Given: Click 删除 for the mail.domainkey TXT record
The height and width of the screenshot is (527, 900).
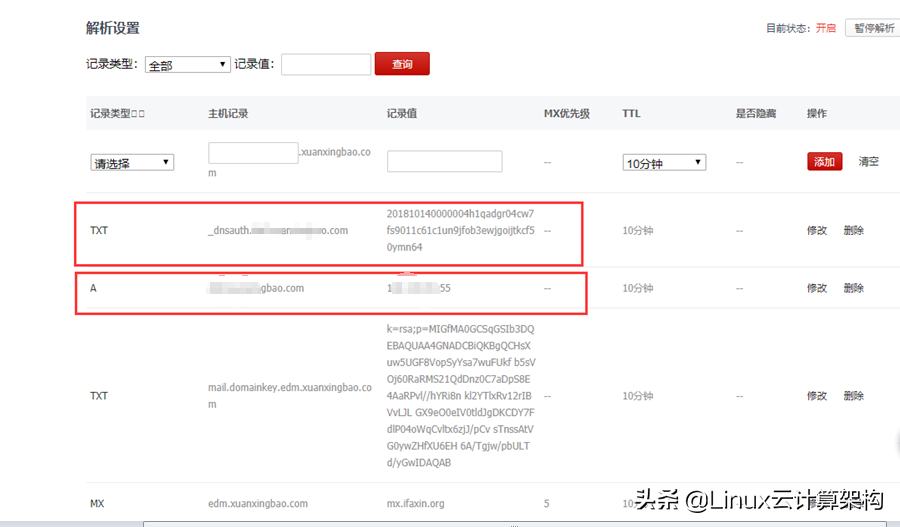Looking at the screenshot, I should (854, 396).
